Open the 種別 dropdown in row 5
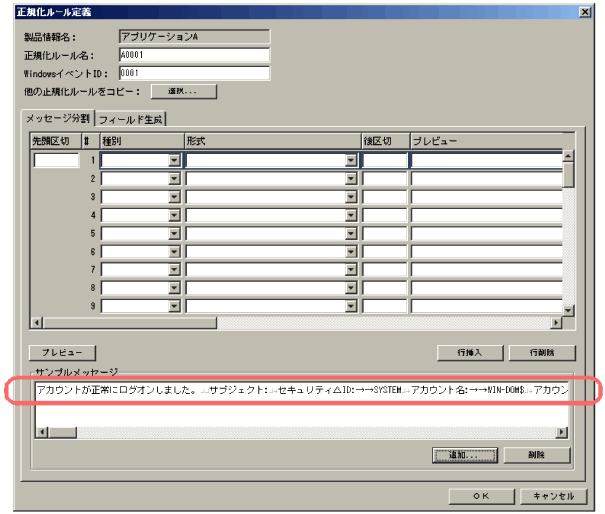This screenshot has height=514, width=605. point(174,233)
